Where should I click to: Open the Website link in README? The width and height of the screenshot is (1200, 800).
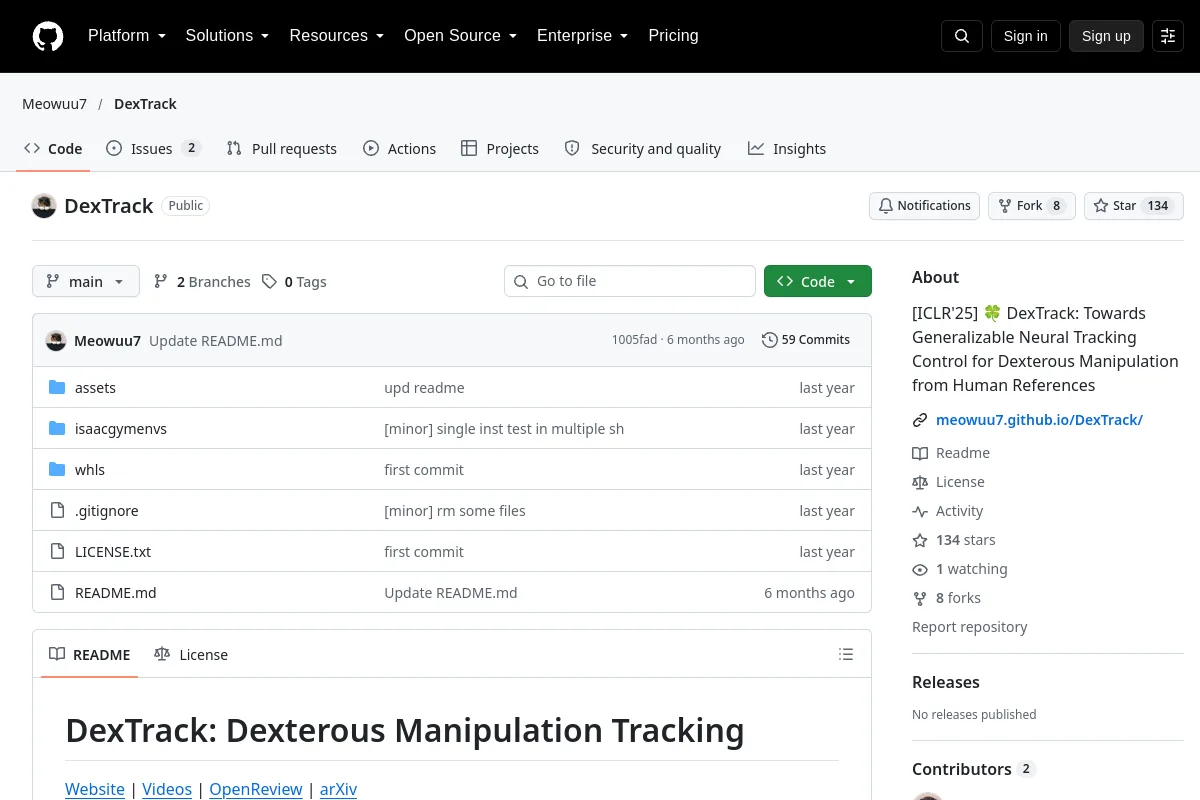[x=95, y=789]
